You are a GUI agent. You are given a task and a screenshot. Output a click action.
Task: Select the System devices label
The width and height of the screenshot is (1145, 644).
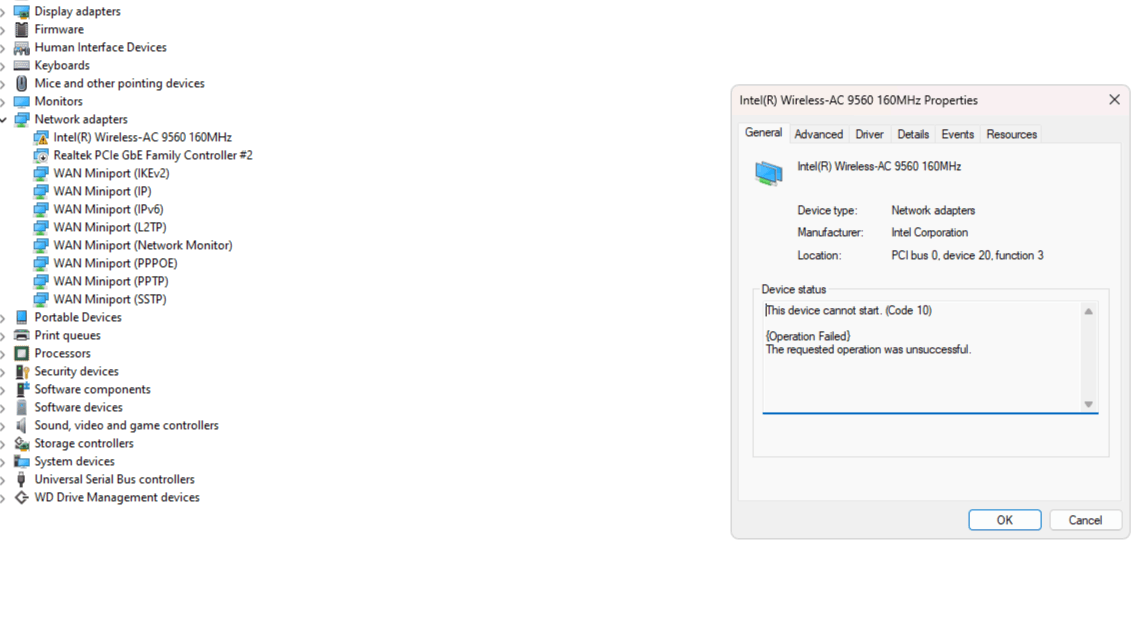(74, 461)
